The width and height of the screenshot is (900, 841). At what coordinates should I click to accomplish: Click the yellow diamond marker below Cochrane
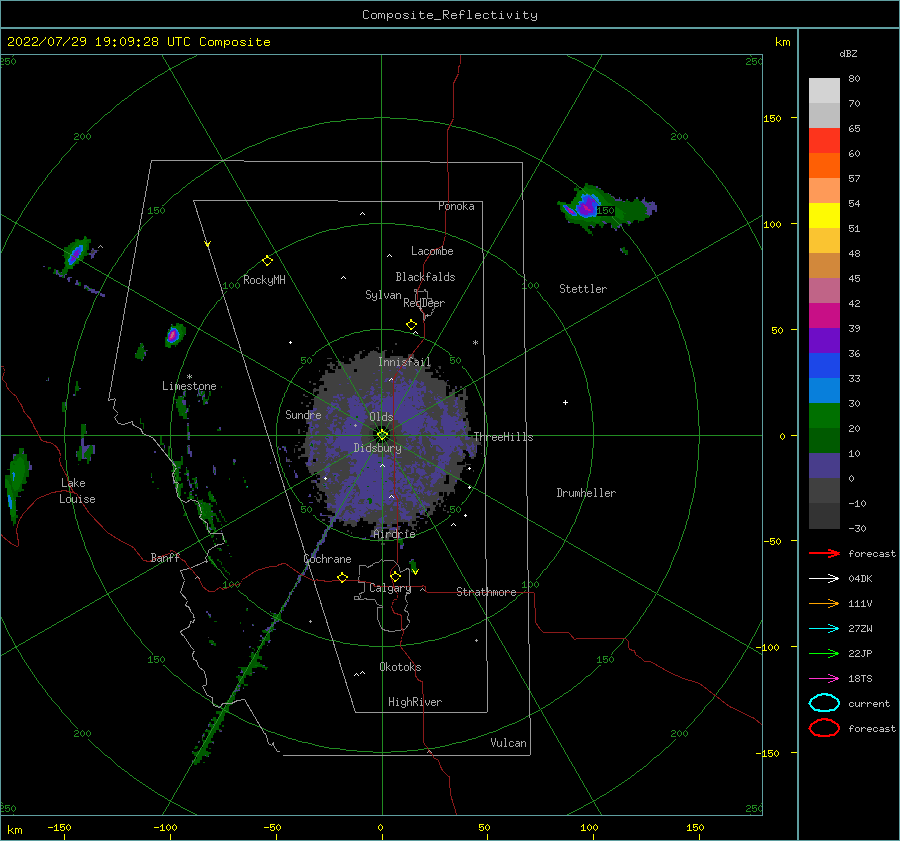point(342,578)
